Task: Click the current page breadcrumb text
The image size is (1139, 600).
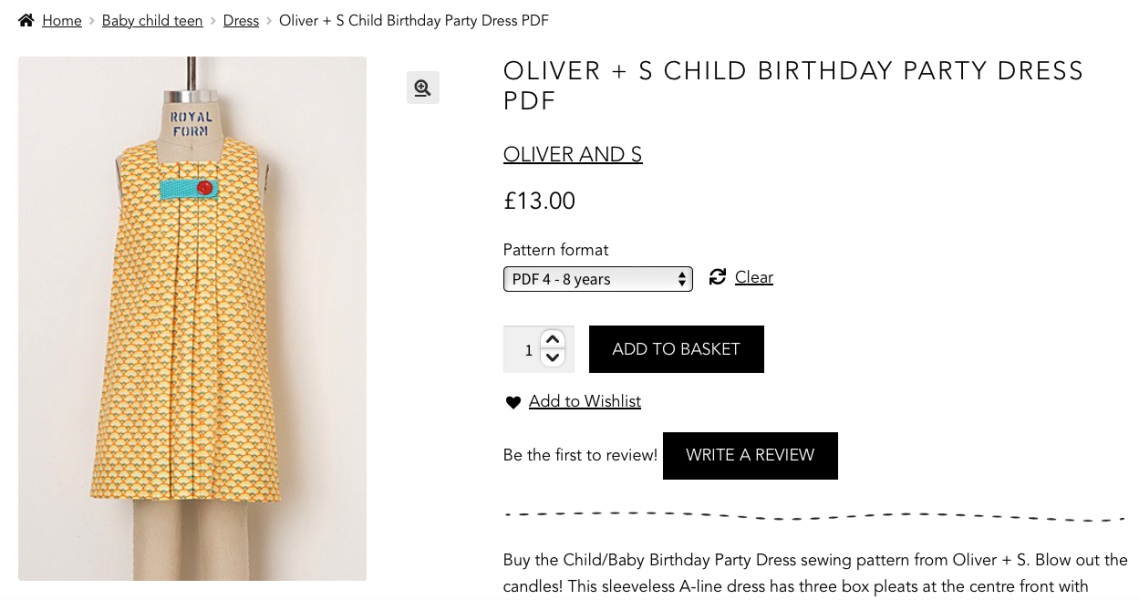Action: [413, 21]
